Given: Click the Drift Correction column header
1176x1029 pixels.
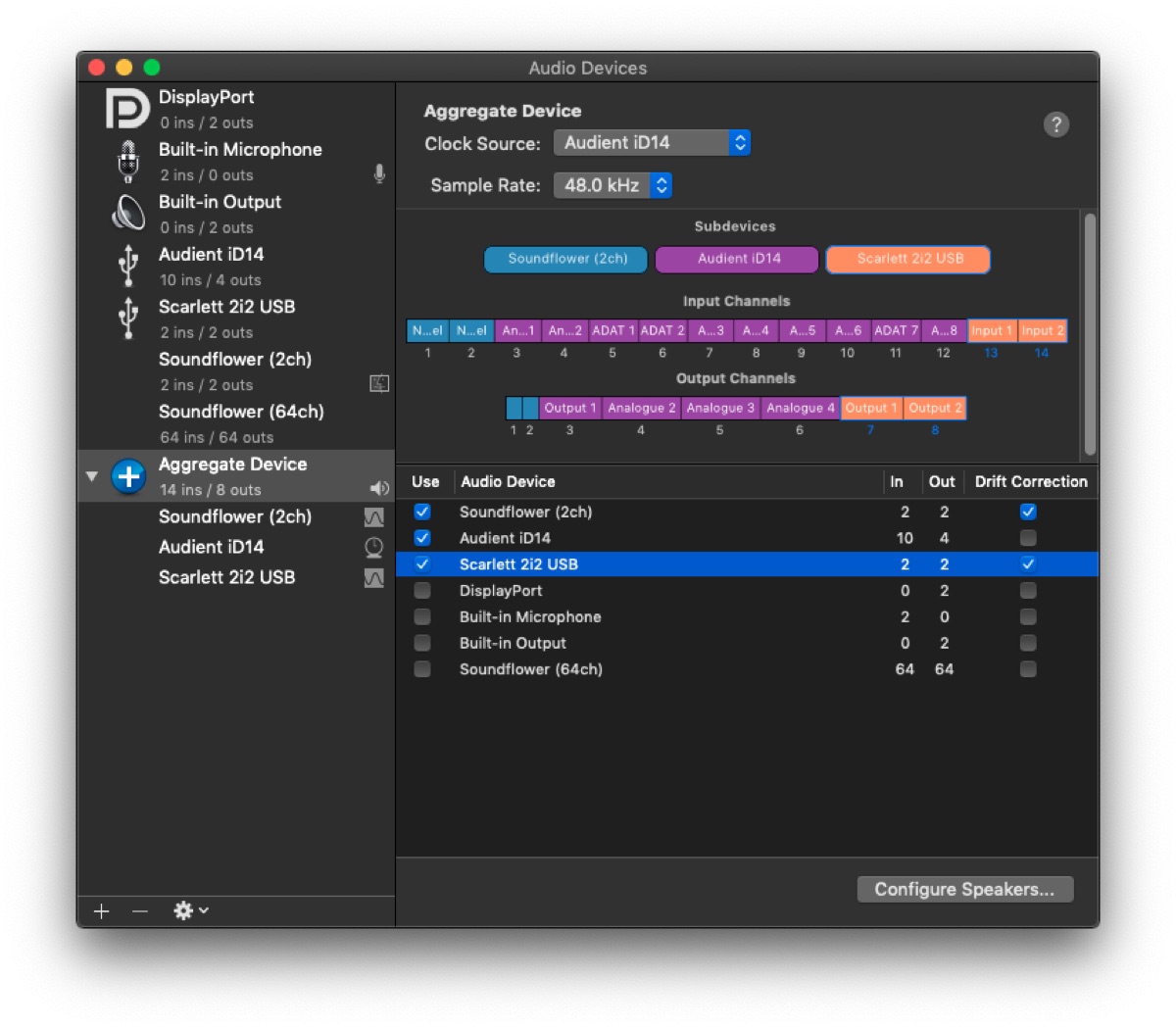Looking at the screenshot, I should click(x=1031, y=481).
